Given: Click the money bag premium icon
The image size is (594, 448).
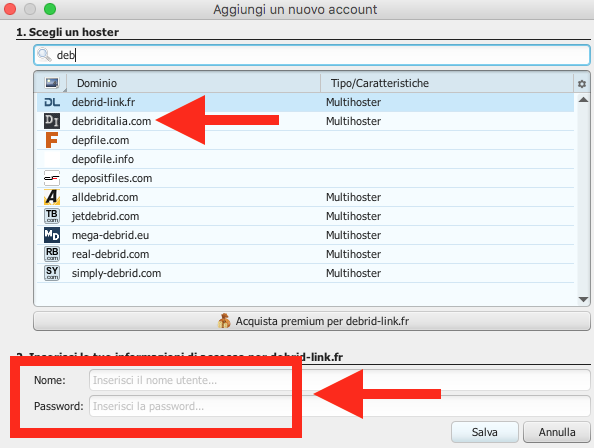Looking at the screenshot, I should [224, 321].
